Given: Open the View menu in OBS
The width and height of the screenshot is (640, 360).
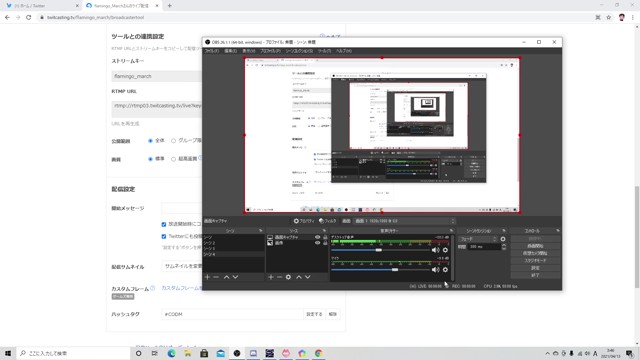Looking at the screenshot, I should 249,51.
